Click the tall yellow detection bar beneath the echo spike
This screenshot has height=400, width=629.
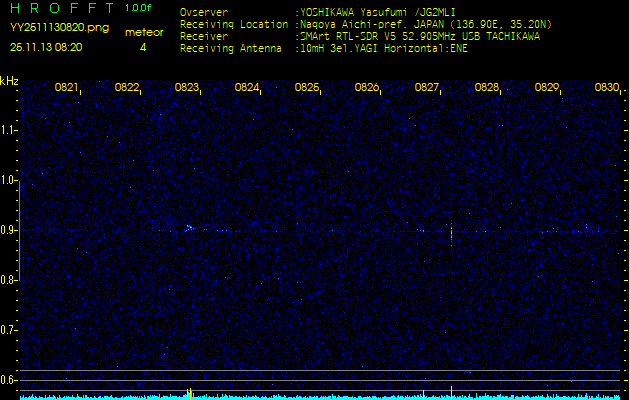pyautogui.click(x=451, y=393)
